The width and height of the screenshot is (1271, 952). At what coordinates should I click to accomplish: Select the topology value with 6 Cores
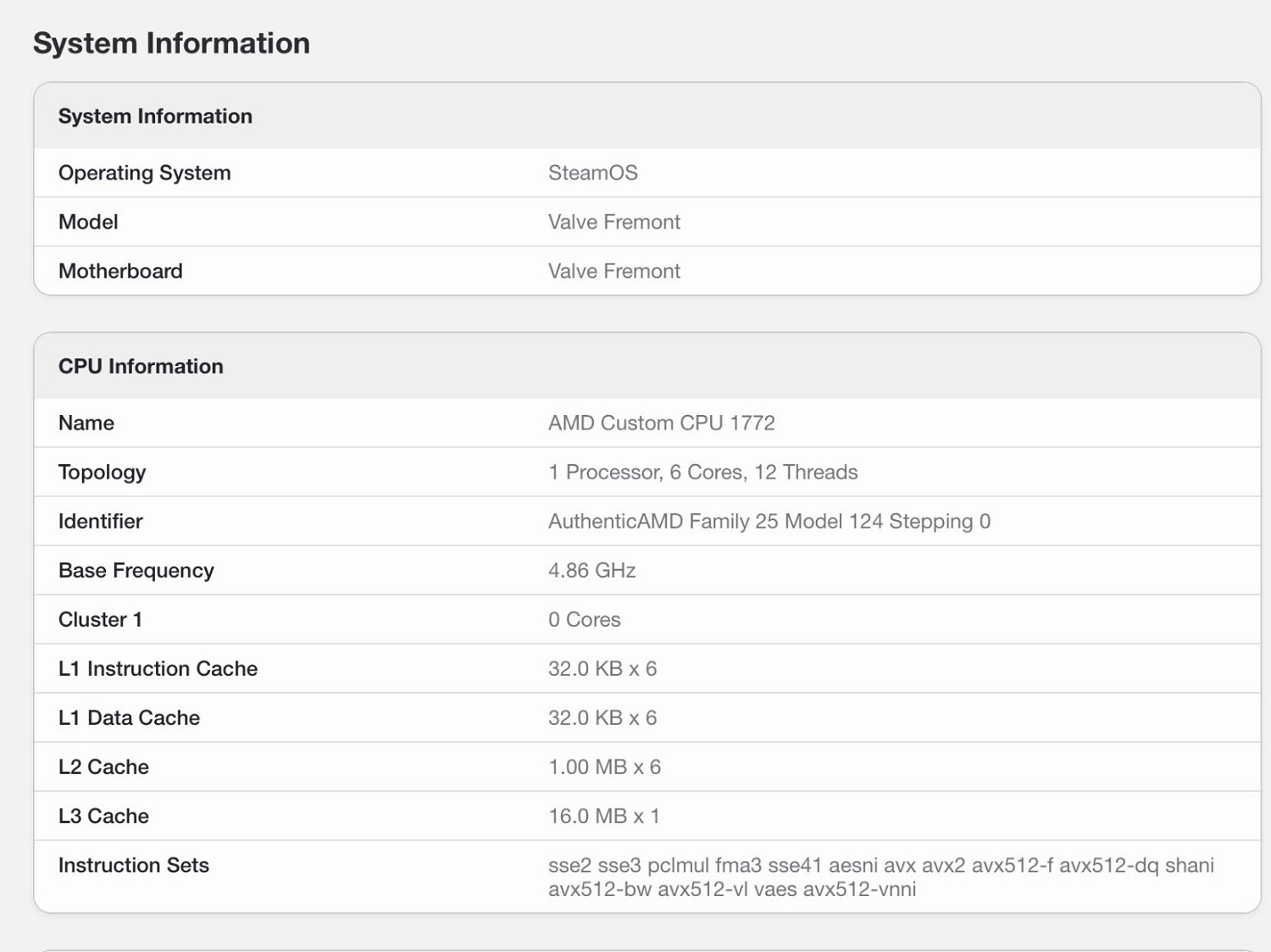click(x=703, y=472)
